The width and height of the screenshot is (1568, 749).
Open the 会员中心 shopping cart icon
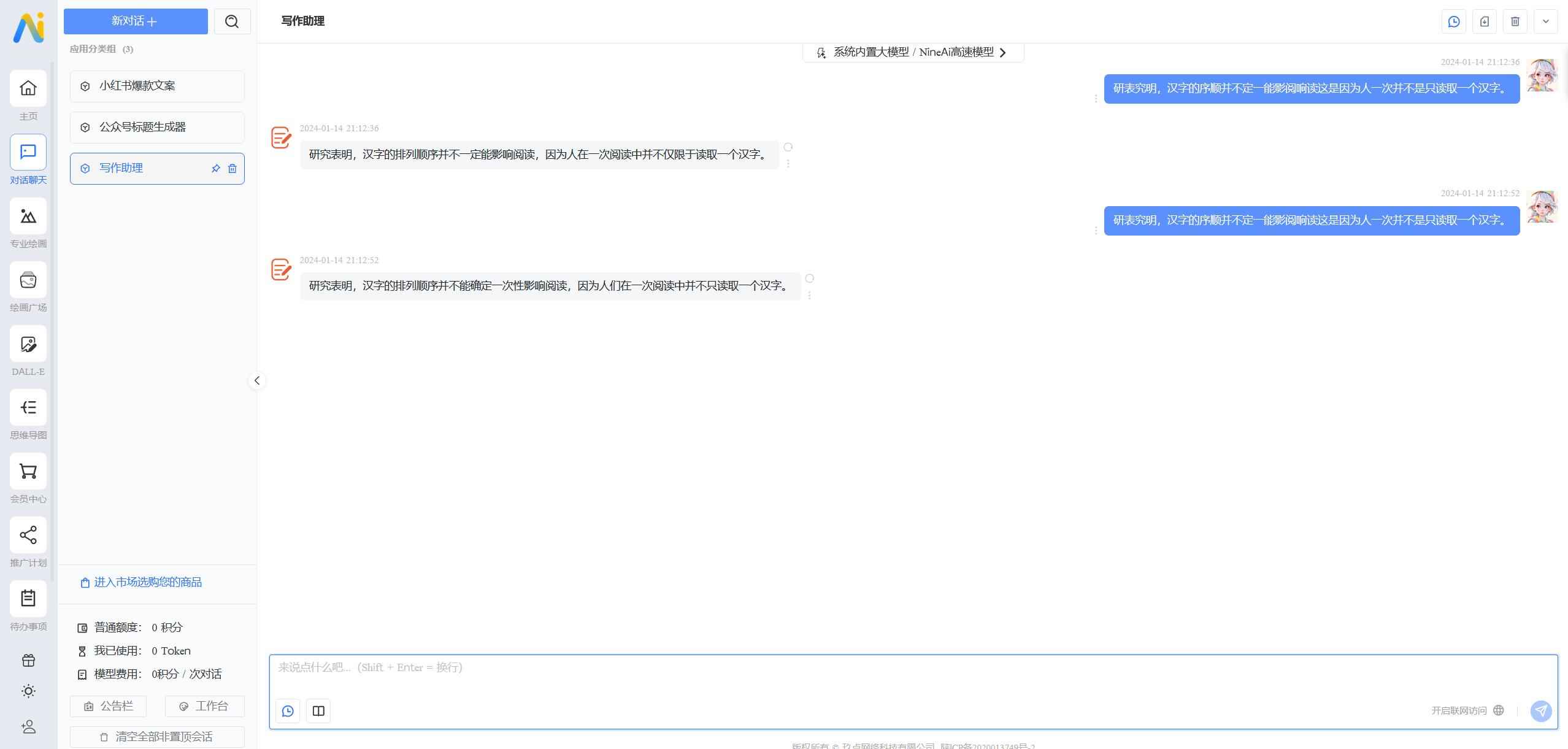coord(28,472)
